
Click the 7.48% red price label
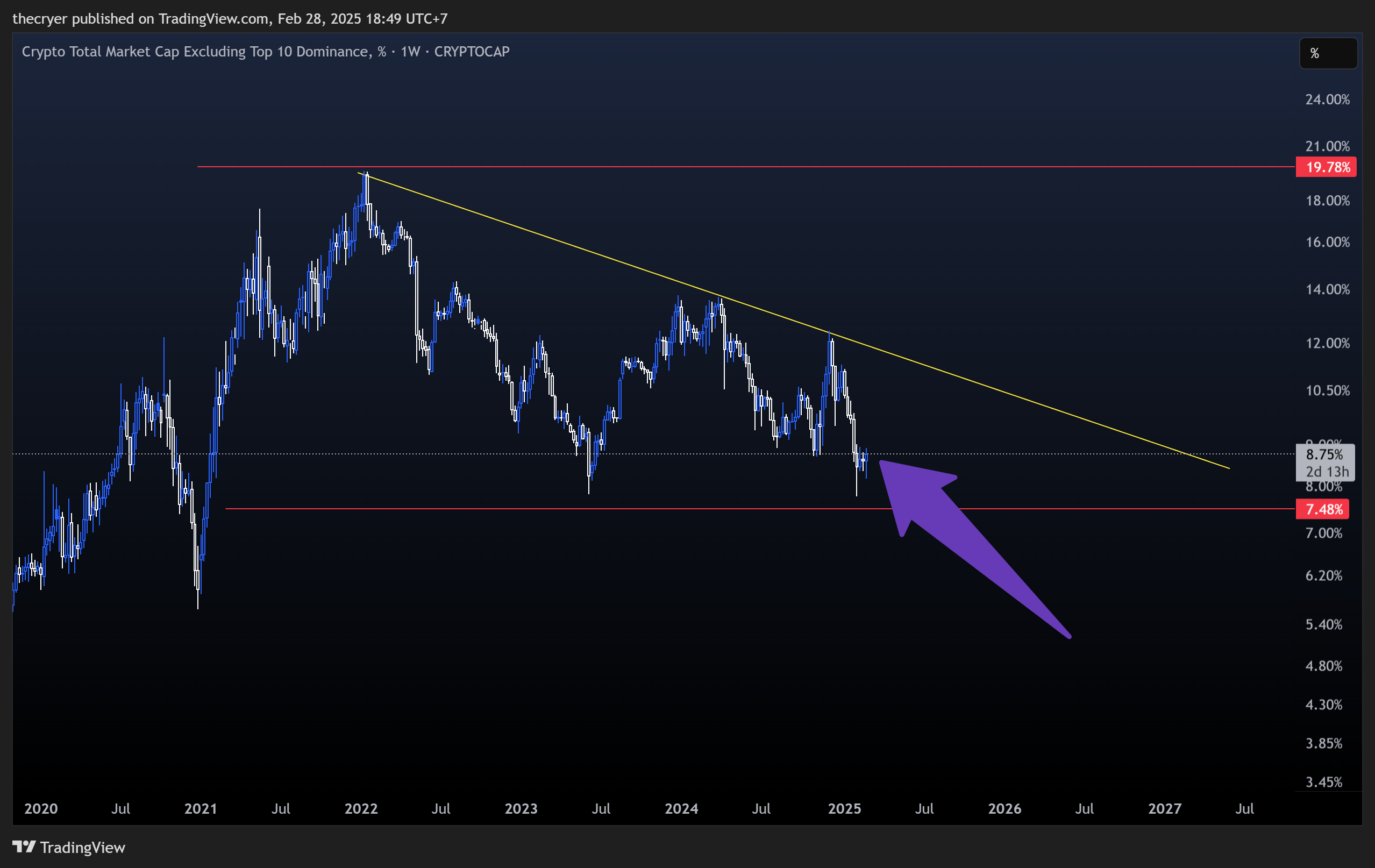1322,509
